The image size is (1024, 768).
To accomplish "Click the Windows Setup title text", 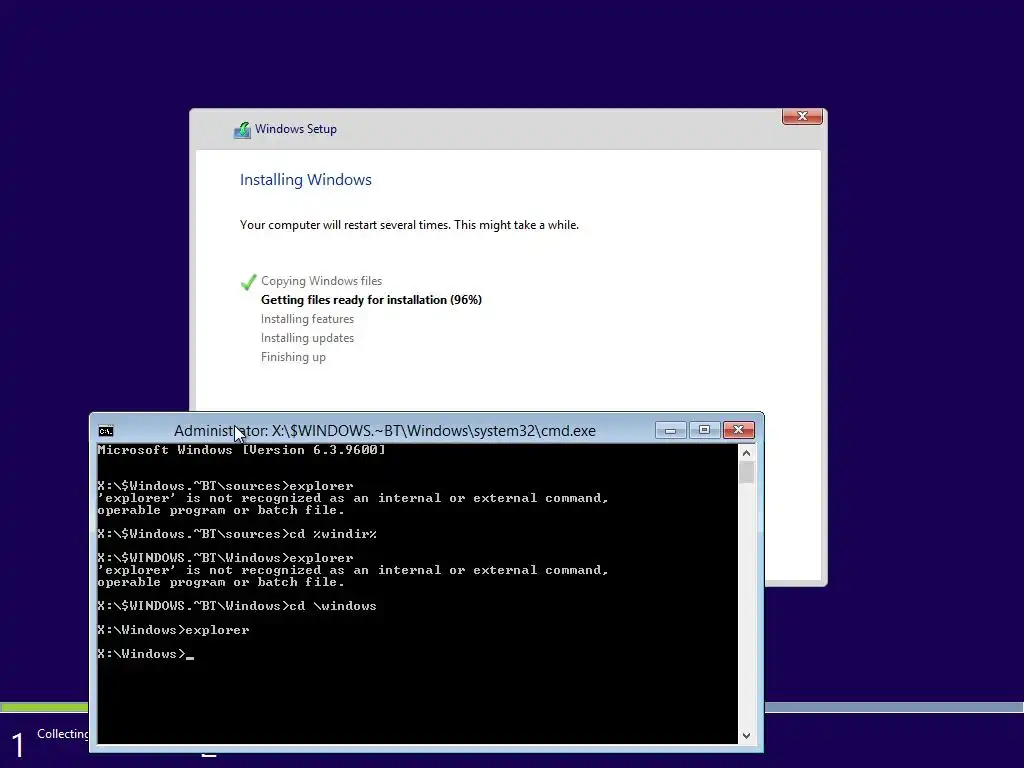I will pos(296,129).
